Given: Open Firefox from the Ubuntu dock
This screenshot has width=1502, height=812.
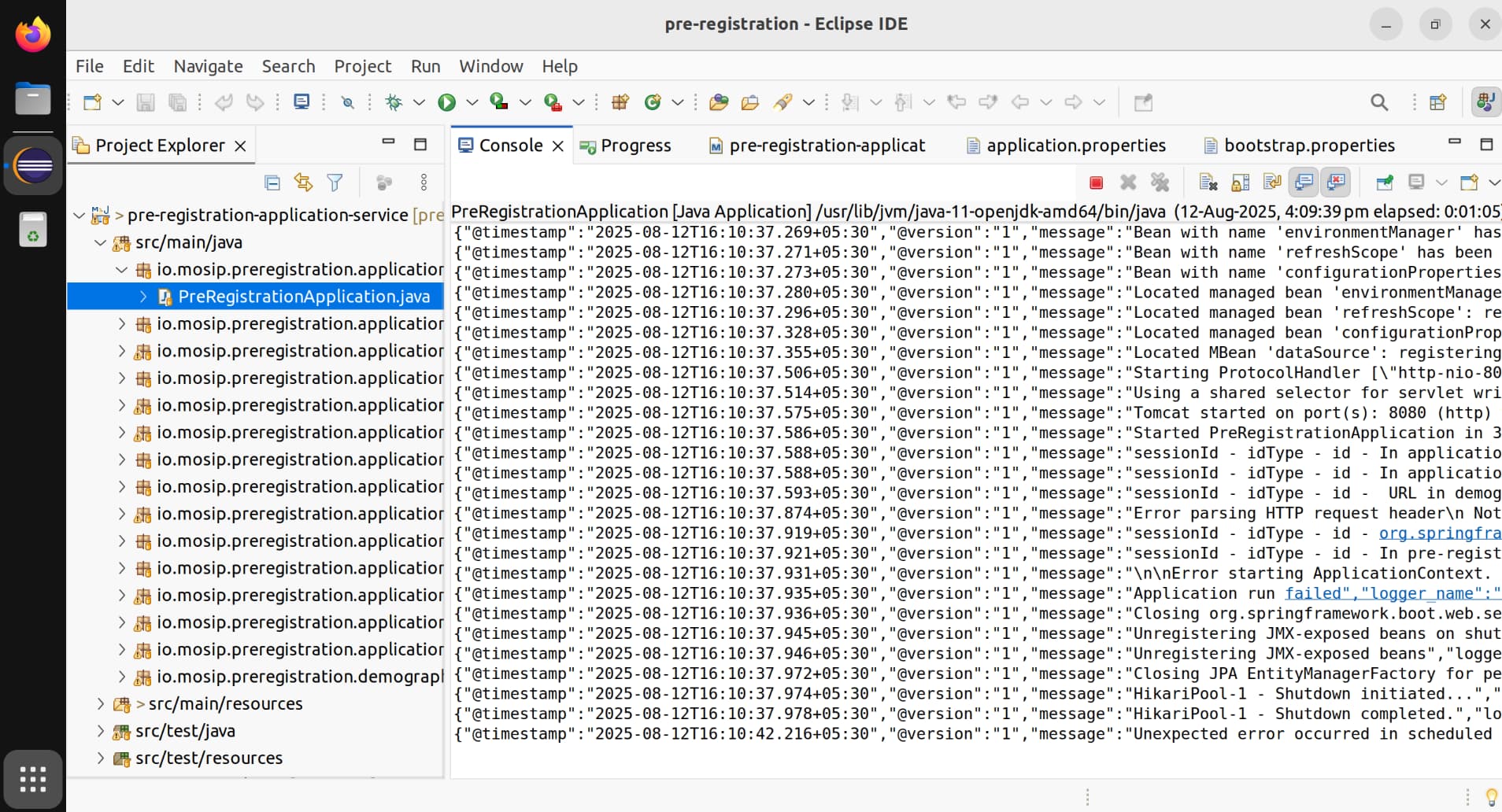Looking at the screenshot, I should click(x=33, y=35).
